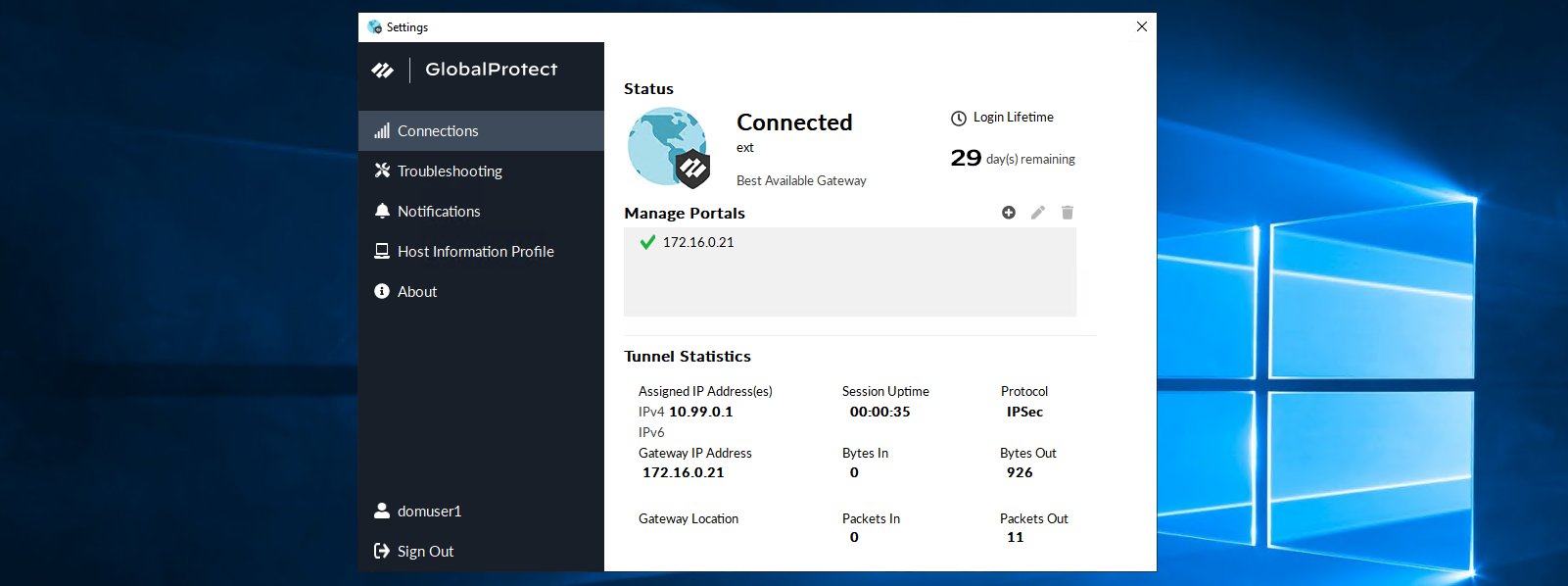Click the Settings title bar icon

point(375,27)
